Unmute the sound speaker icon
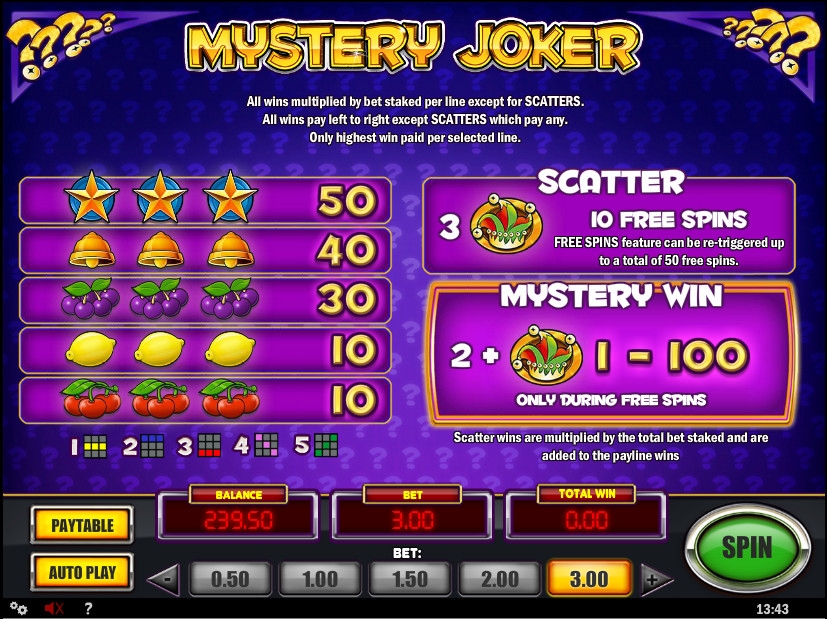 coord(54,608)
